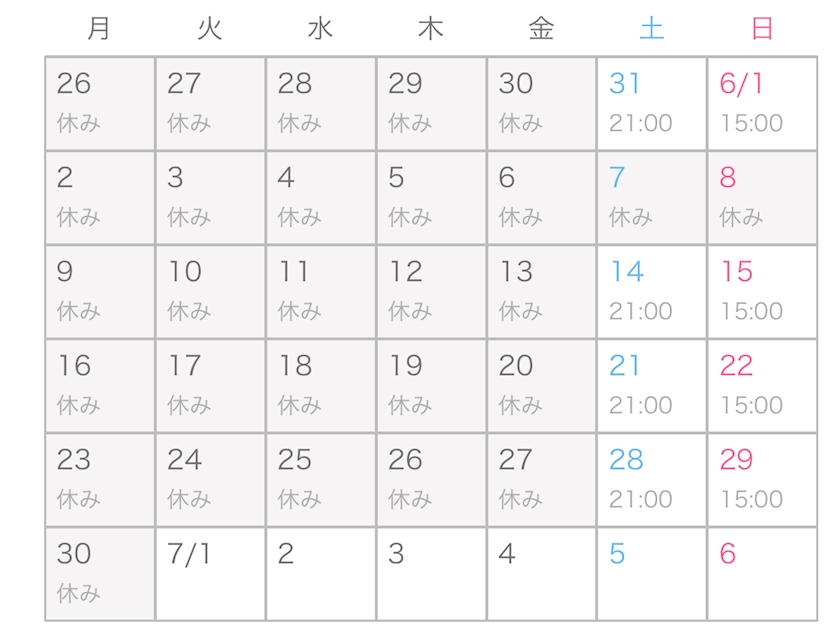Image resolution: width=840 pixels, height=639 pixels.
Task: Click the July 5 Saturday cell
Action: (x=651, y=574)
